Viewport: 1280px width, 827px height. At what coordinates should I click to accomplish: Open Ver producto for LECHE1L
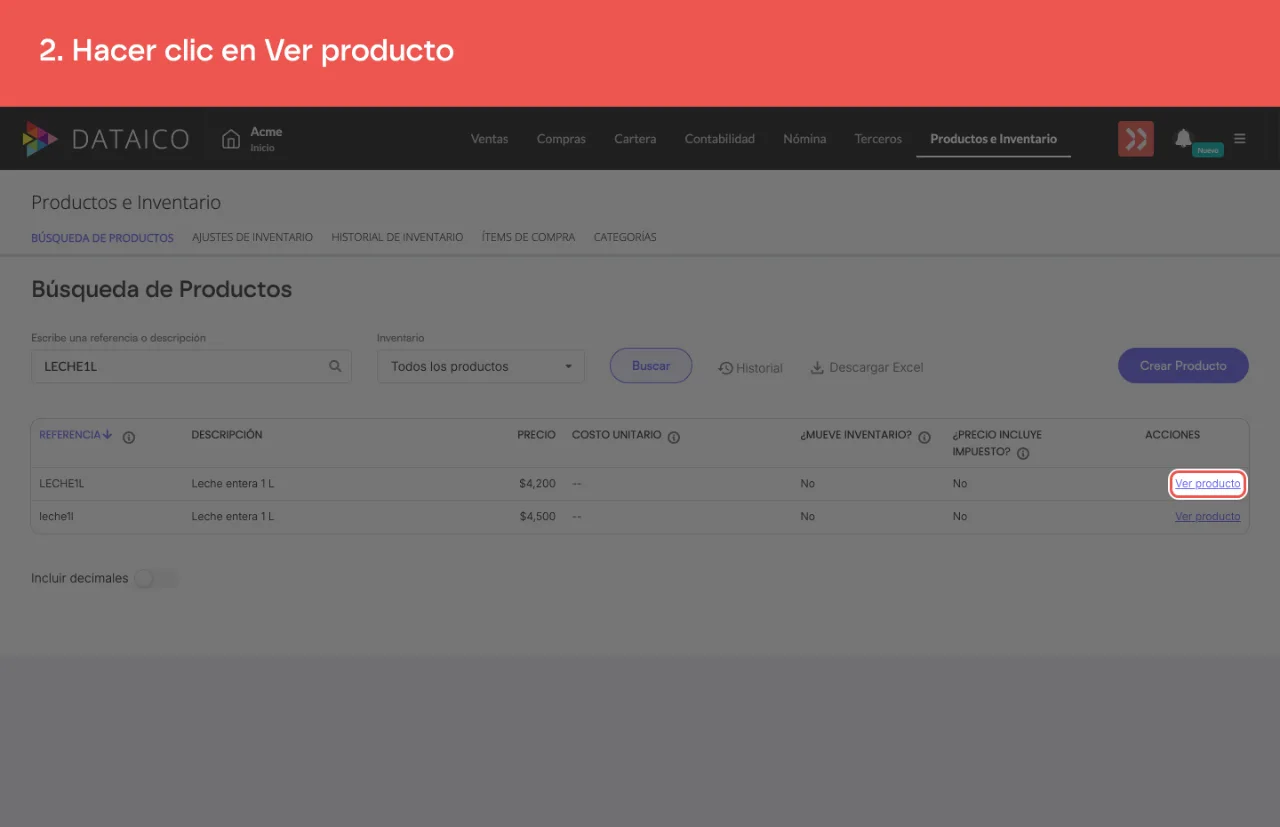pyautogui.click(x=1207, y=484)
